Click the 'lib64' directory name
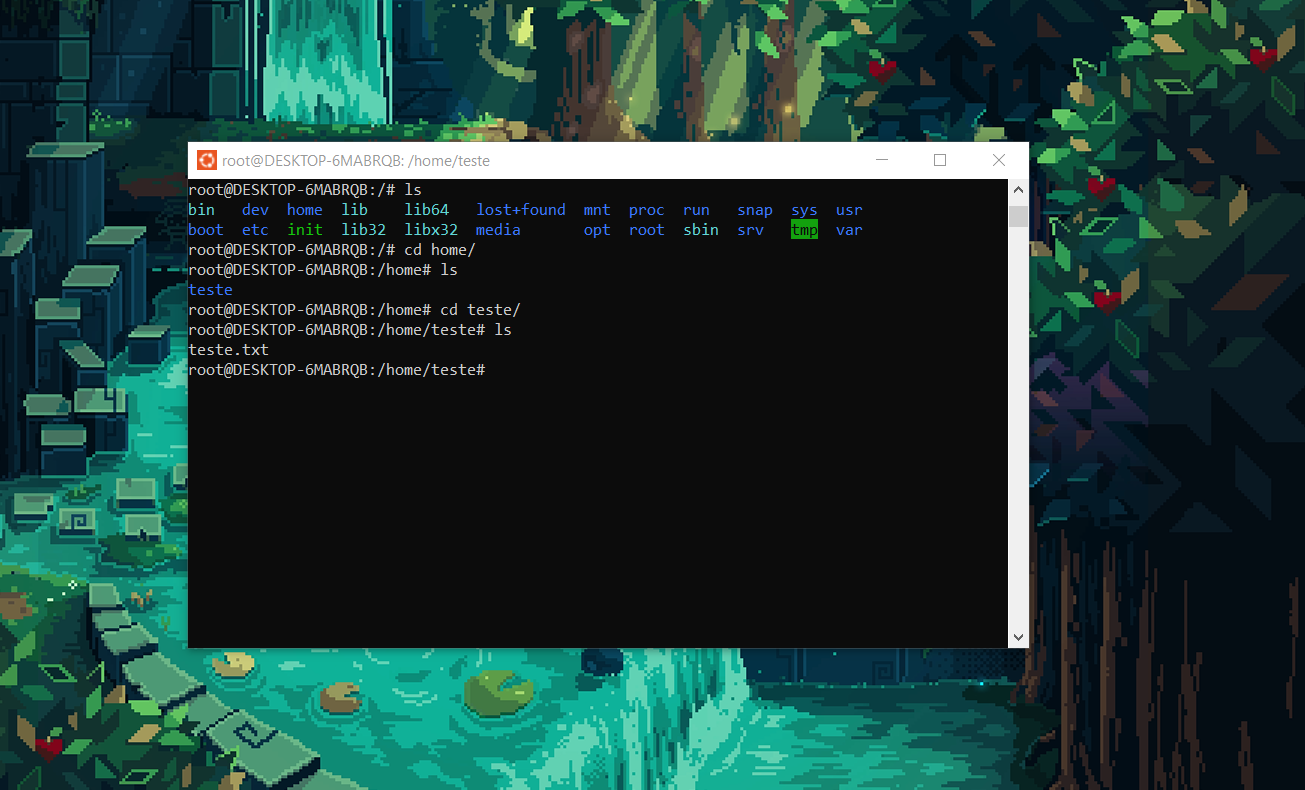Image resolution: width=1305 pixels, height=790 pixels. (427, 210)
